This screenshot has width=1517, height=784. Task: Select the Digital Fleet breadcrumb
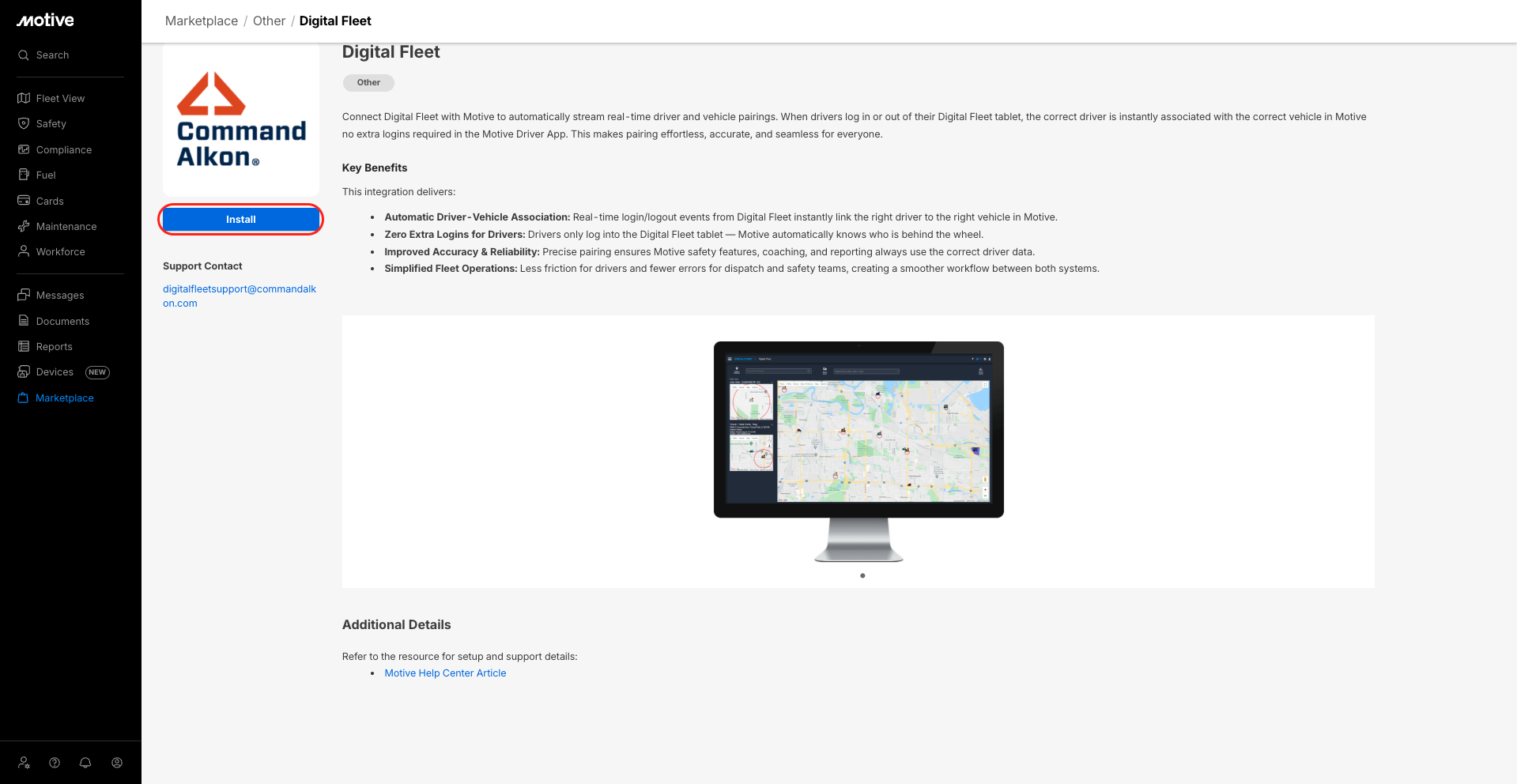[x=335, y=21]
